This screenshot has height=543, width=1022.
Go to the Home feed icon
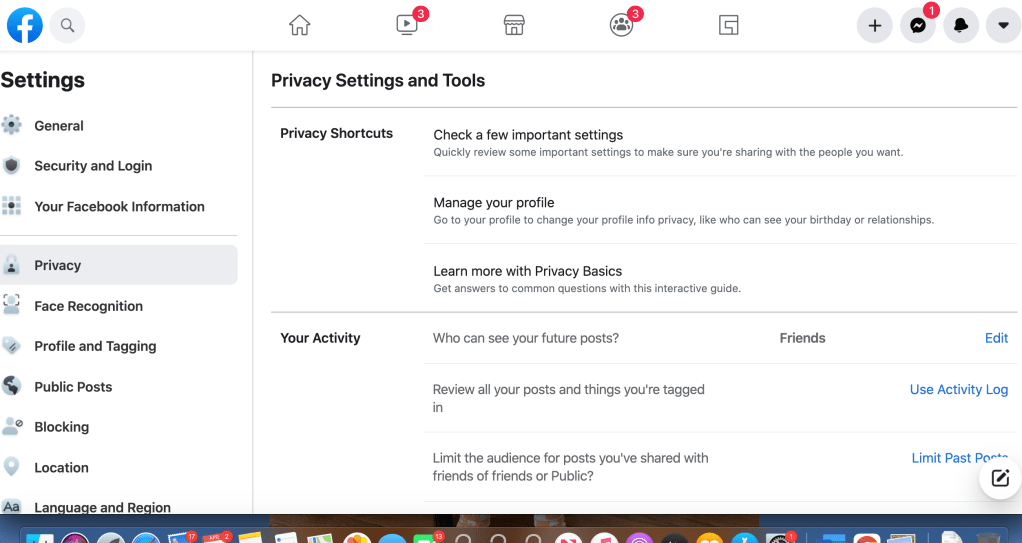299,26
